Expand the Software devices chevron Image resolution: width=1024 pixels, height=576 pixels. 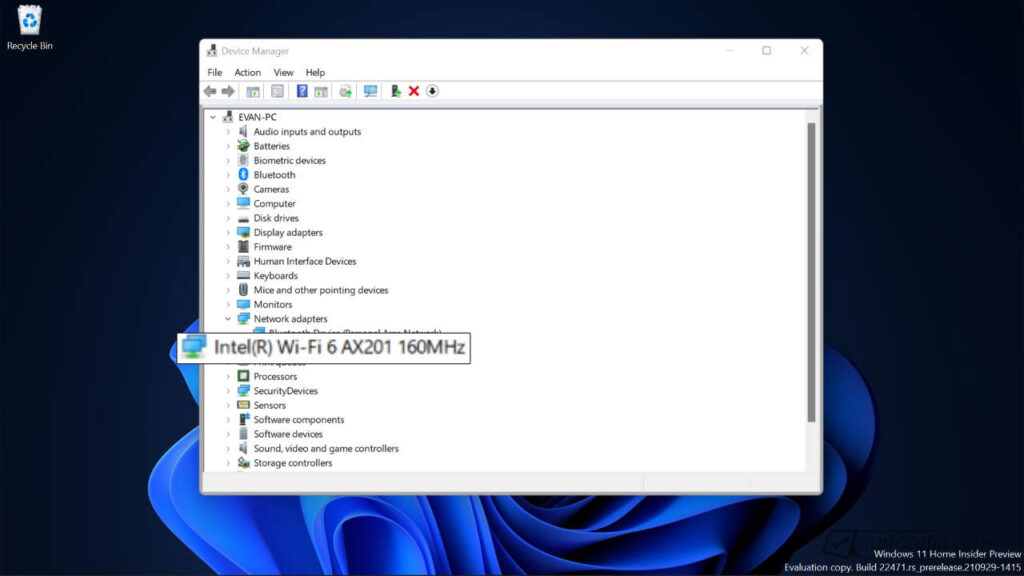pos(228,434)
